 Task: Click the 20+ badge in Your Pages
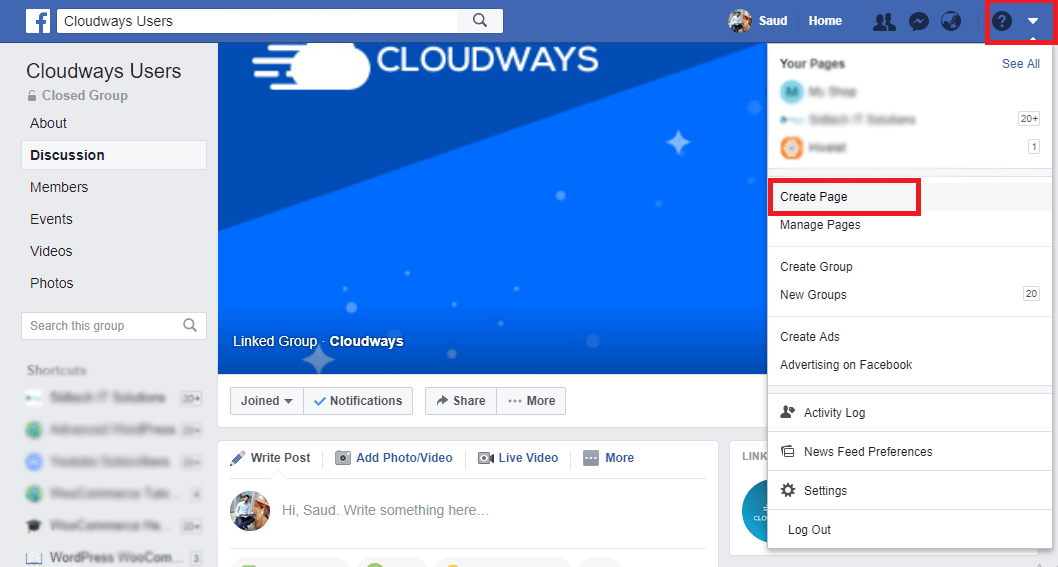(1029, 119)
